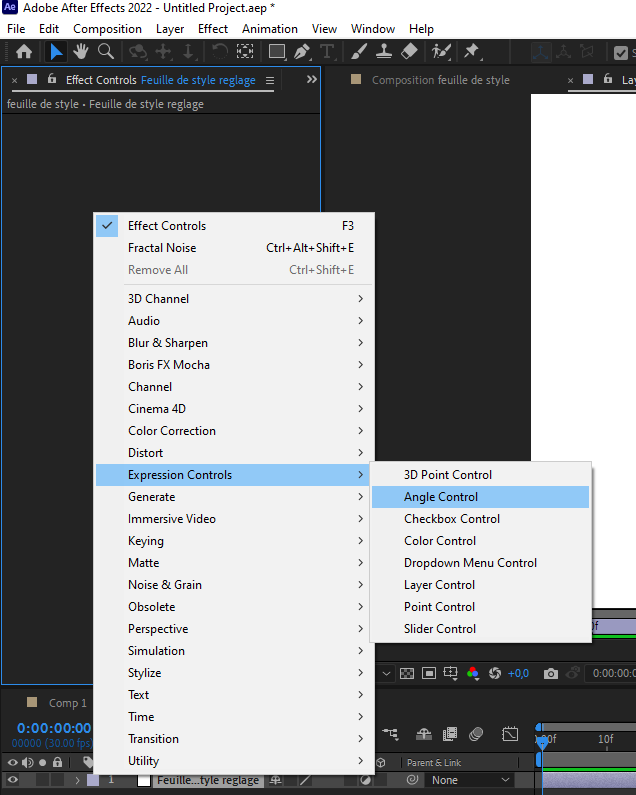The image size is (636, 795).
Task: Open the Effect Controls panel menu
Action: pos(270,80)
